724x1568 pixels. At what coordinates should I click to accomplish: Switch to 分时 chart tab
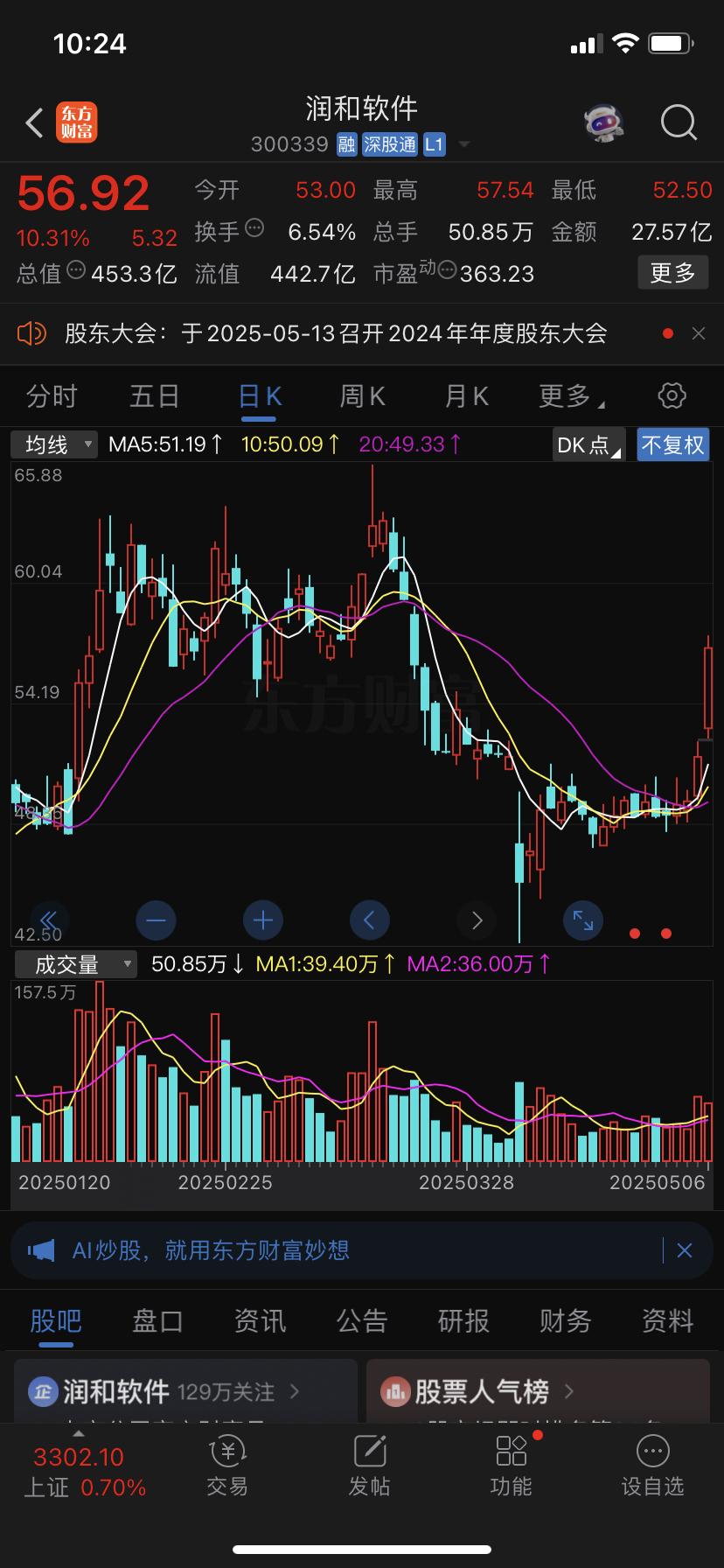(x=52, y=396)
